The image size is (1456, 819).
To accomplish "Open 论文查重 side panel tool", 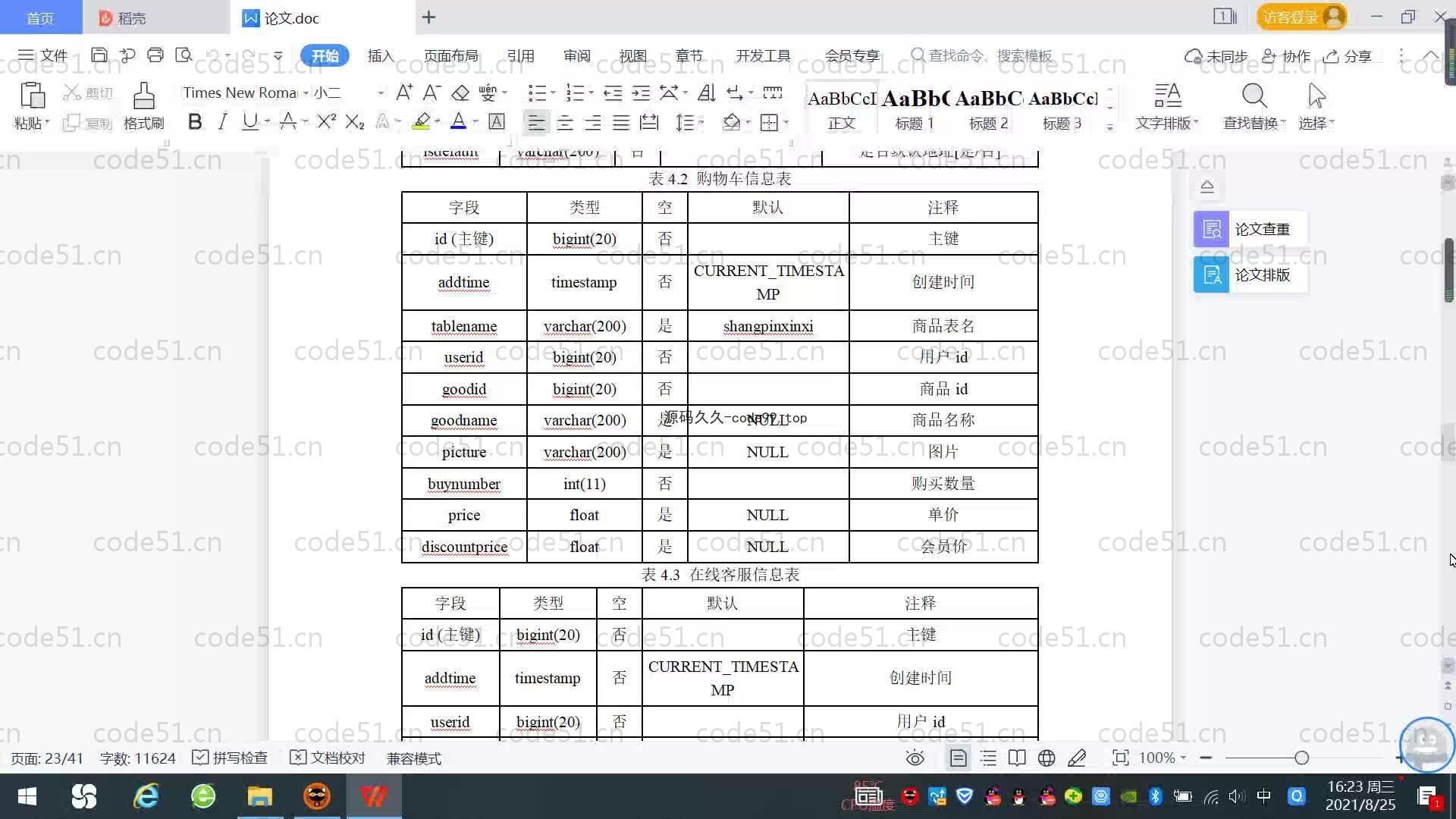I will [x=1250, y=229].
